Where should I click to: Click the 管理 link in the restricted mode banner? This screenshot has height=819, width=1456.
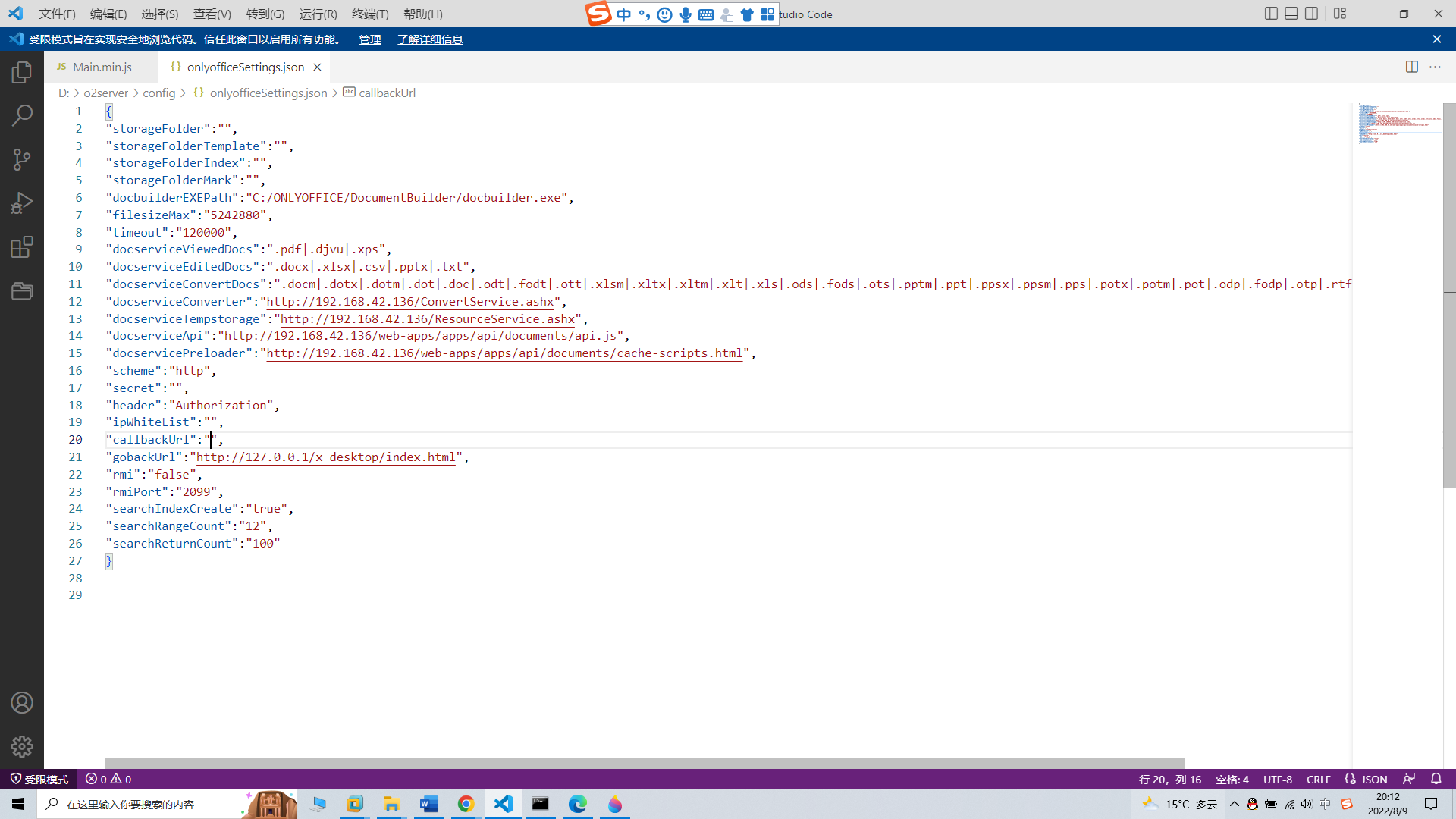click(x=370, y=39)
